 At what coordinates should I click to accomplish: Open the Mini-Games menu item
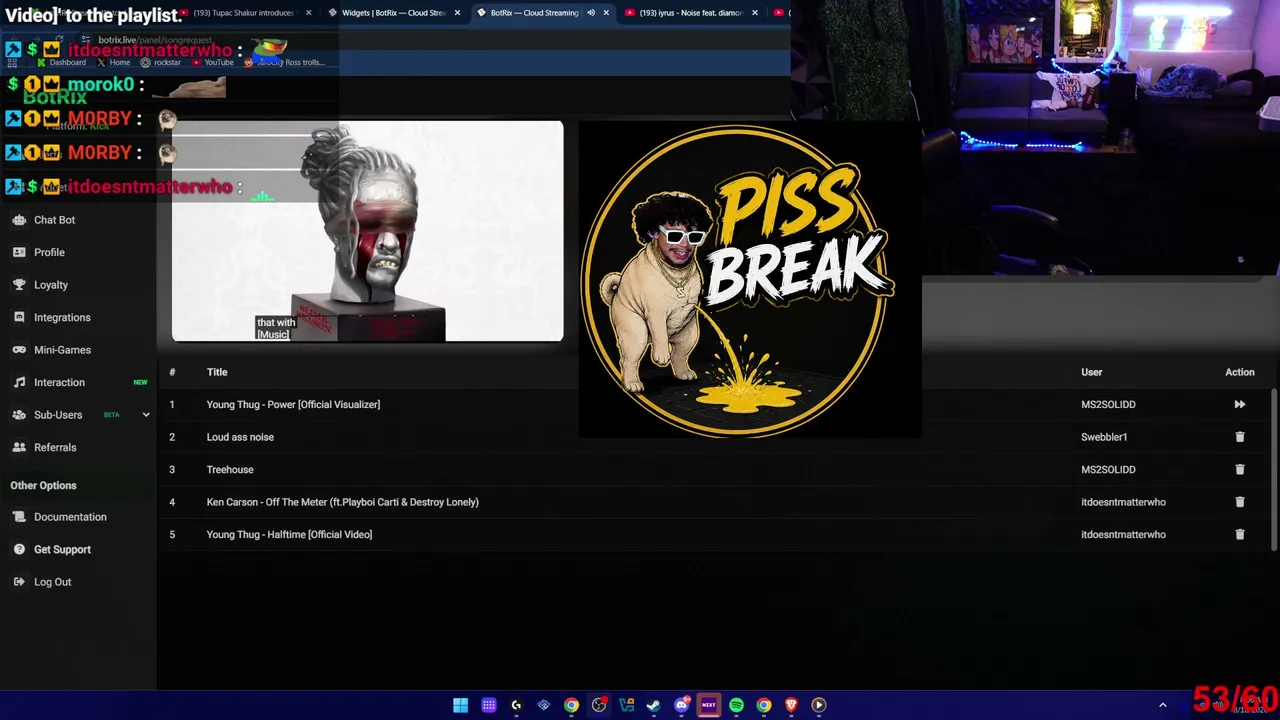62,350
